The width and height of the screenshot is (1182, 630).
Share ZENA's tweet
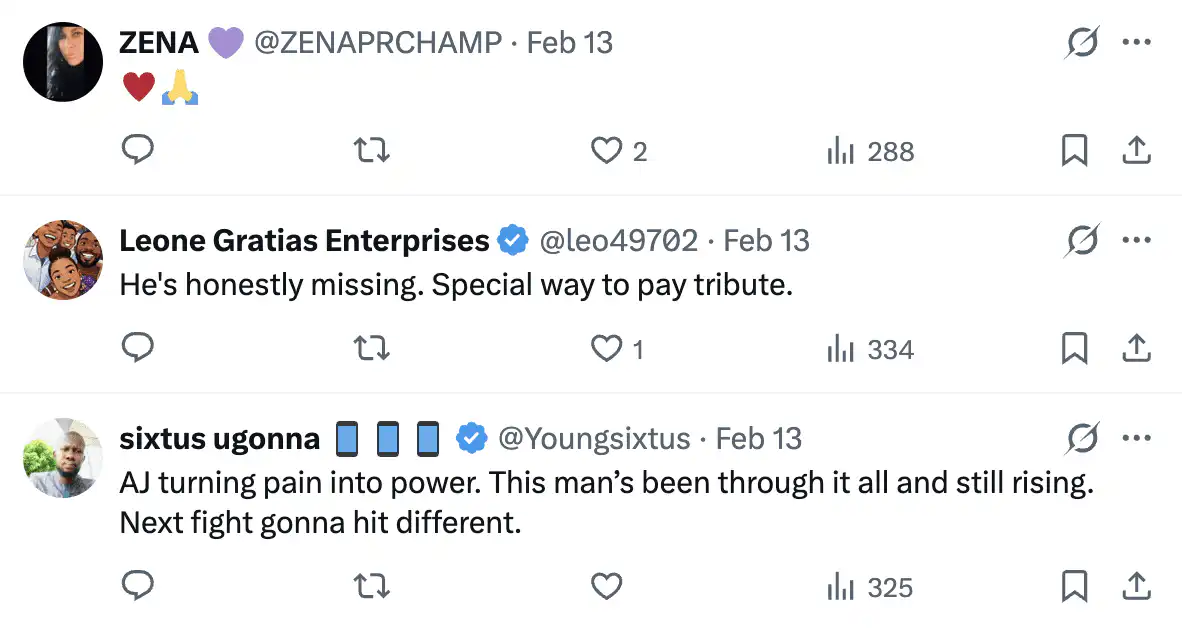(1137, 151)
